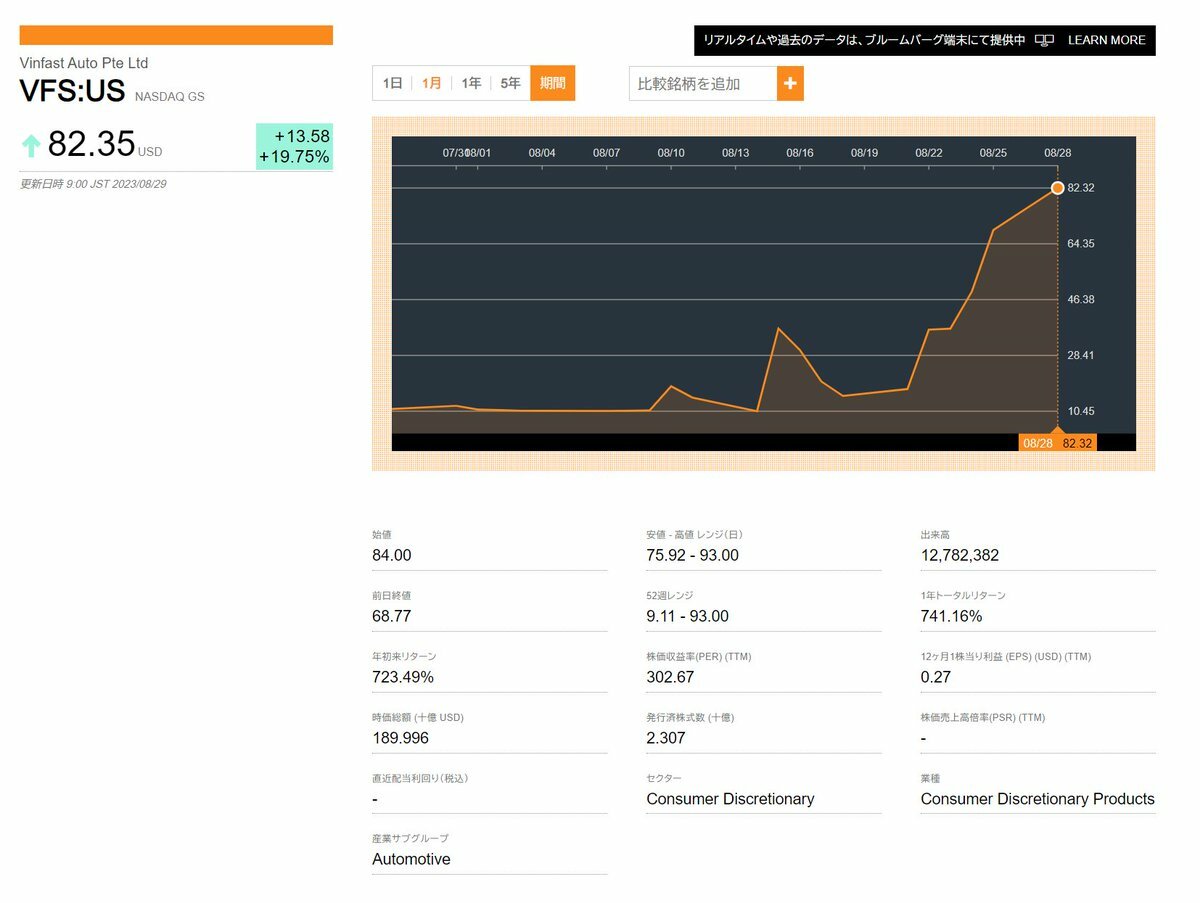Click the update timestamp 更新日時 text

tap(93, 184)
